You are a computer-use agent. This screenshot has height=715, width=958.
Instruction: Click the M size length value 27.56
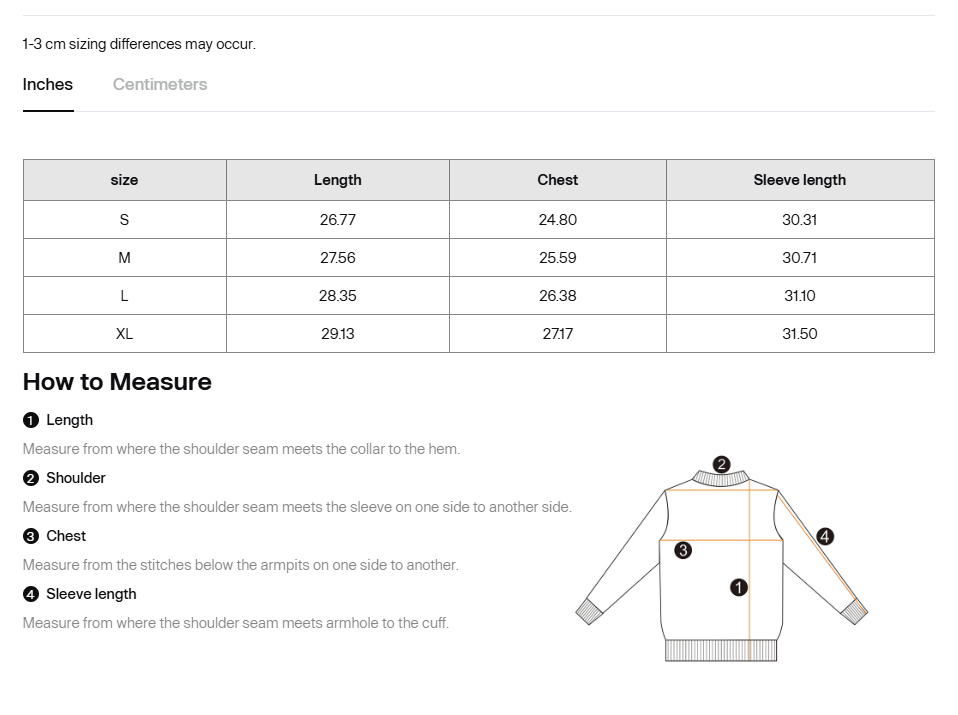point(337,258)
